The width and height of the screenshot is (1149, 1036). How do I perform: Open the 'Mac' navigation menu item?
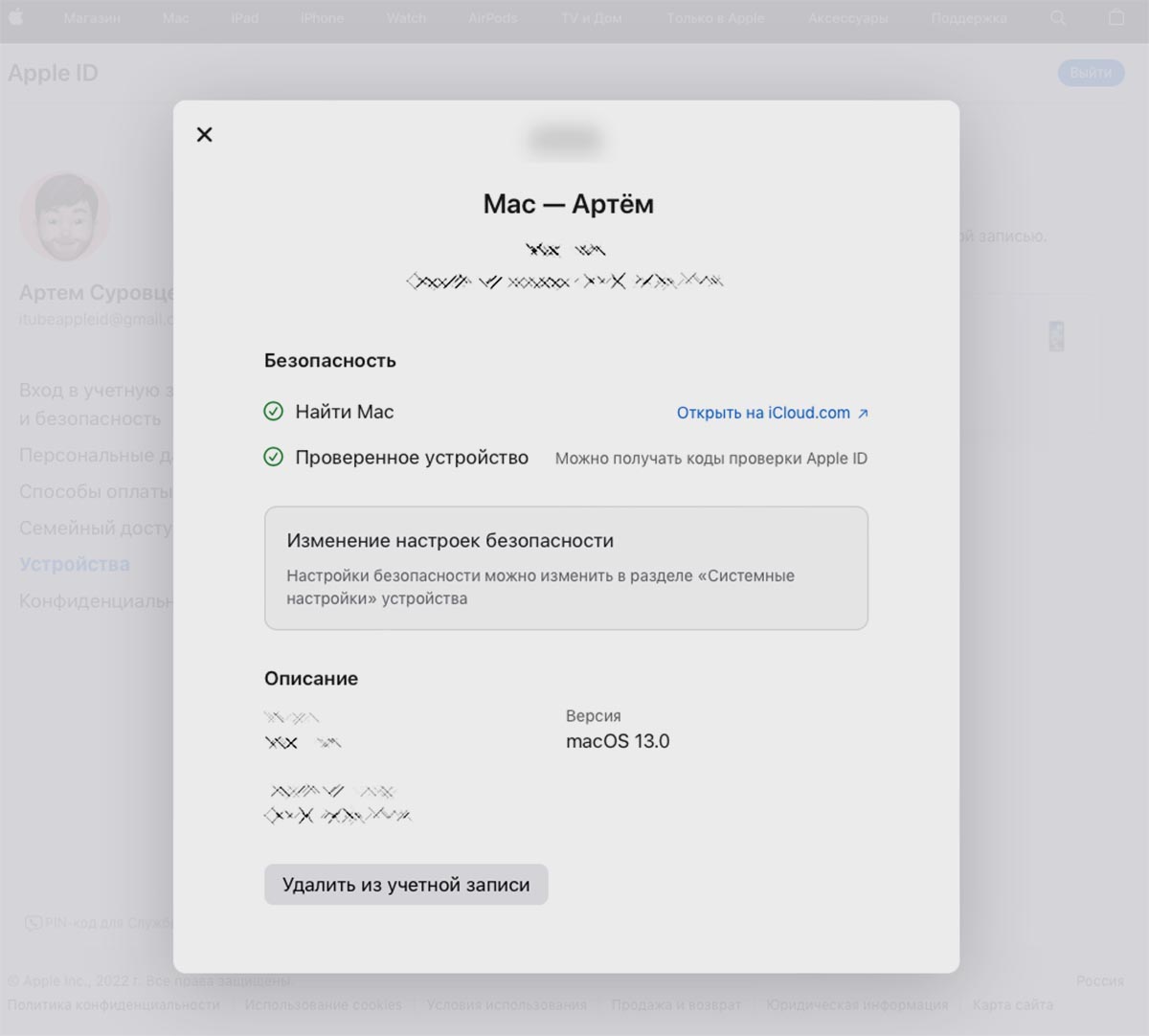pos(175,18)
